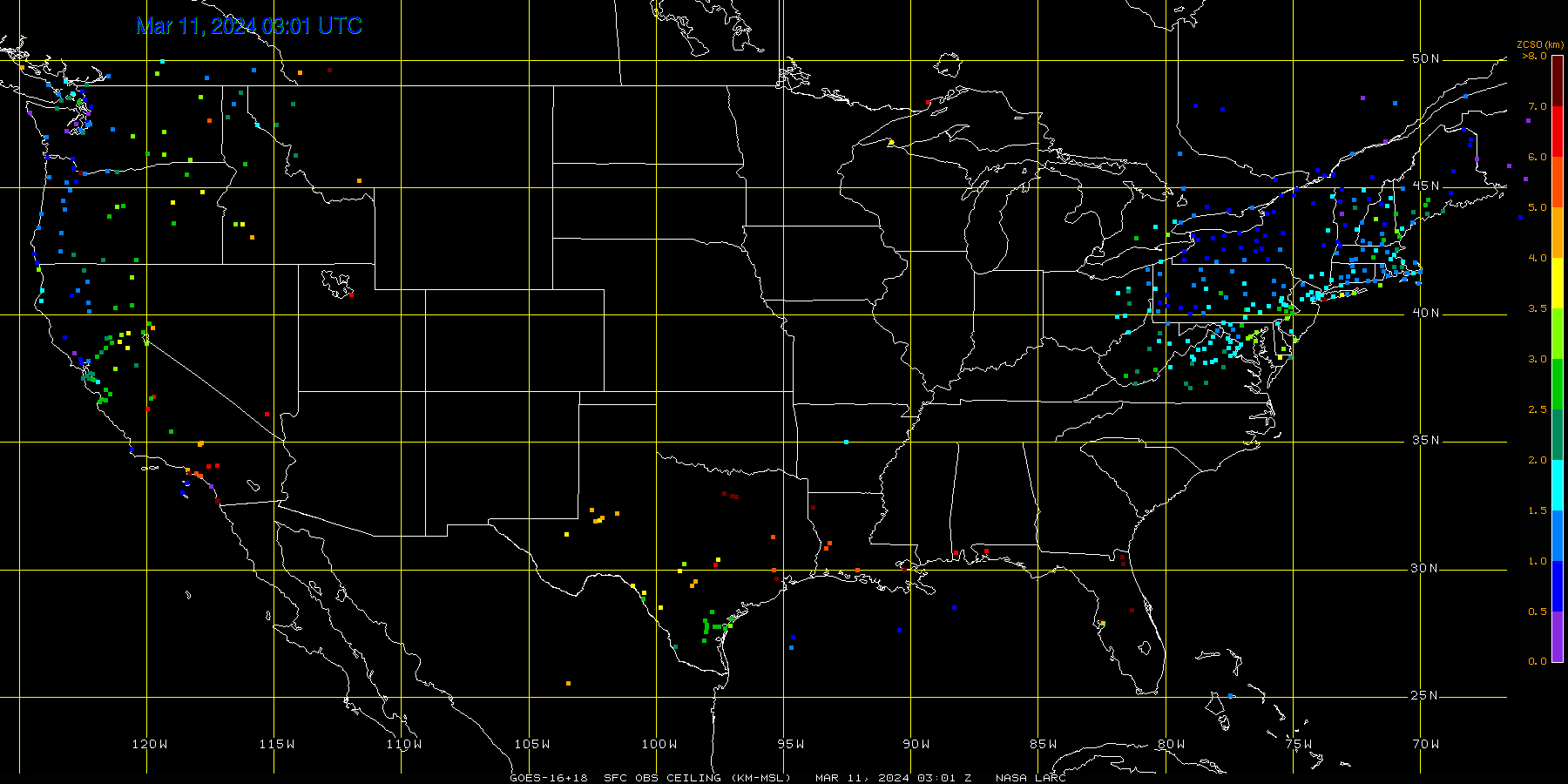Select the '105W' longitude label
Image resolution: width=1568 pixels, height=784 pixels.
coord(532,744)
